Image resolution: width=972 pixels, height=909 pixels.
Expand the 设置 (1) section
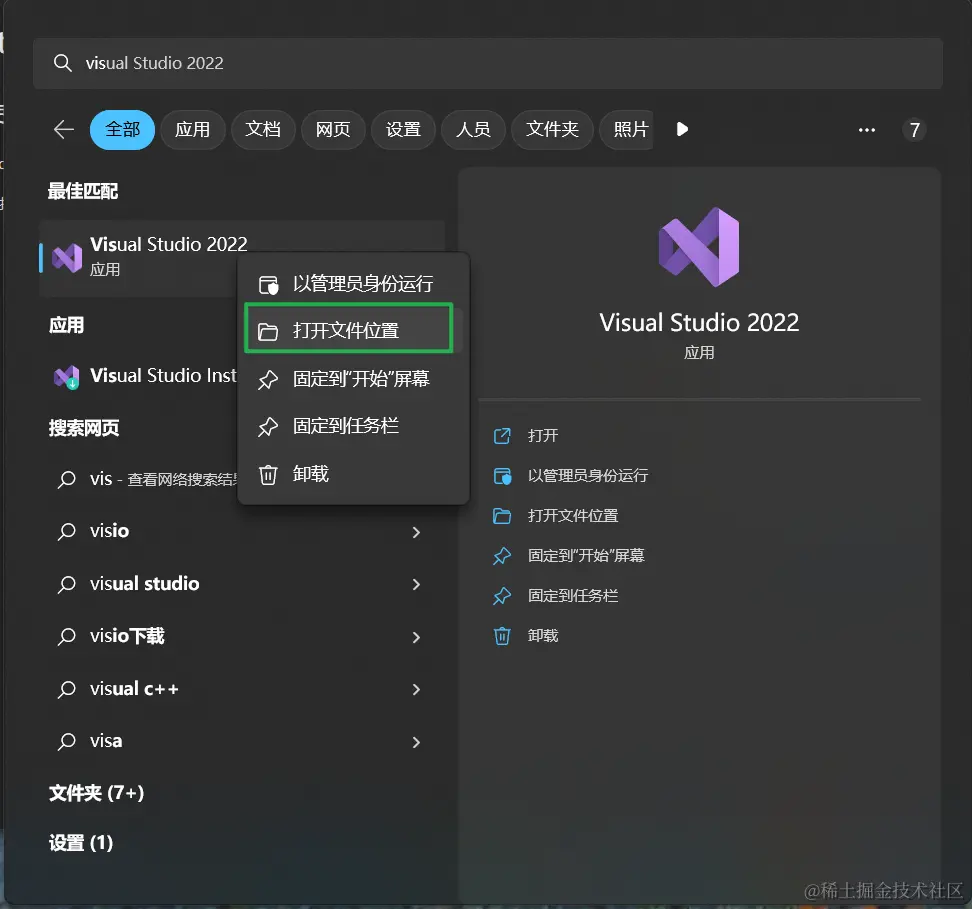pyautogui.click(x=81, y=843)
